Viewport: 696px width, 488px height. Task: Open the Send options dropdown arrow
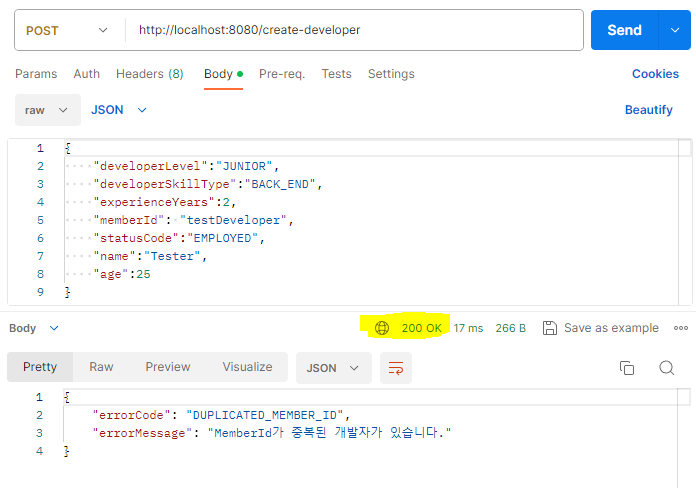click(x=675, y=30)
